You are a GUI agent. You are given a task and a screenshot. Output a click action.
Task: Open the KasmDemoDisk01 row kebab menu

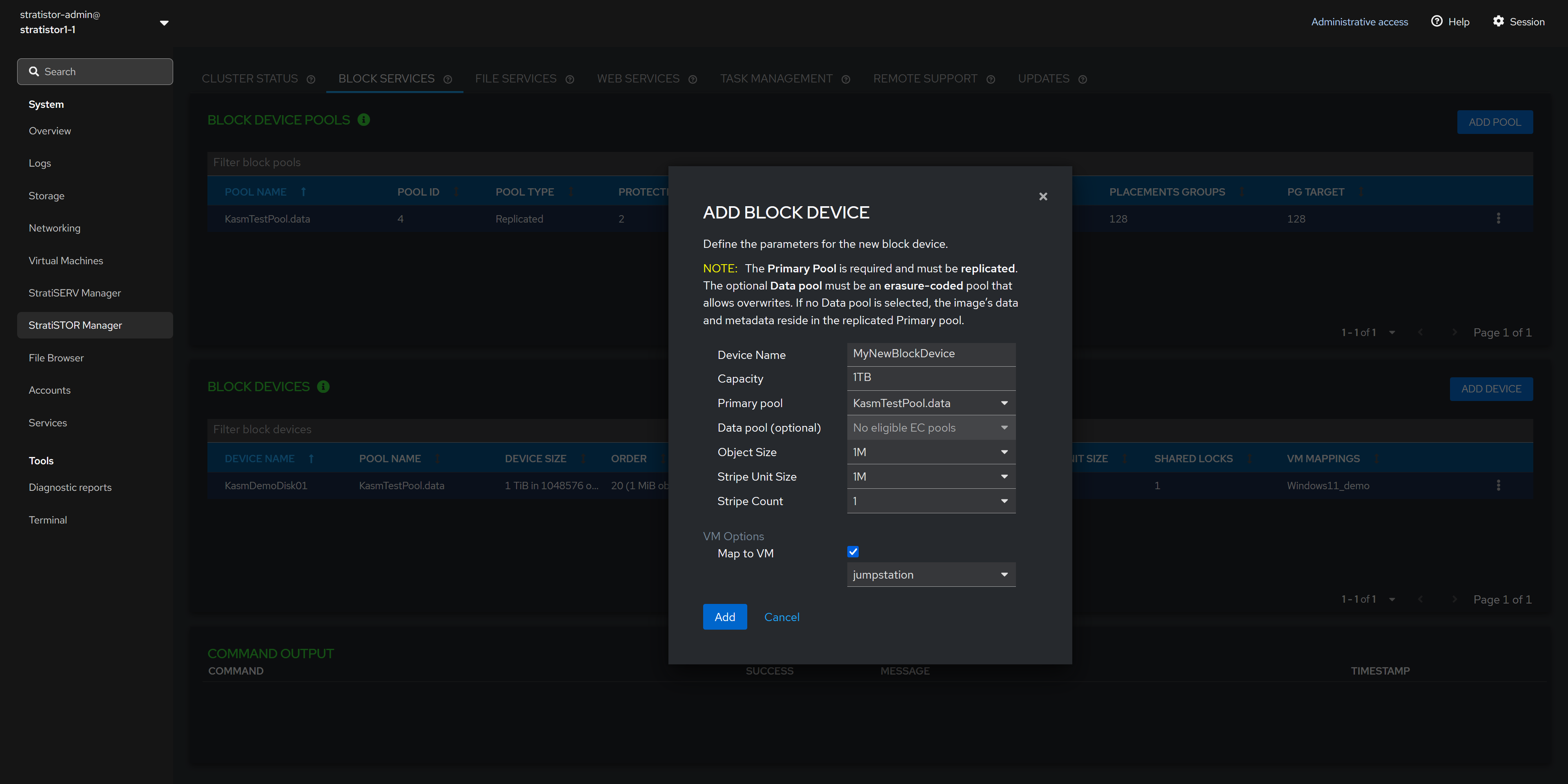tap(1498, 485)
